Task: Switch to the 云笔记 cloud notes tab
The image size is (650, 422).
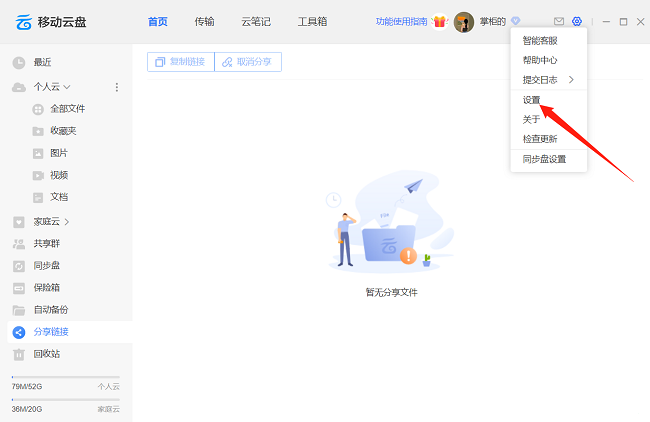Action: [256, 21]
